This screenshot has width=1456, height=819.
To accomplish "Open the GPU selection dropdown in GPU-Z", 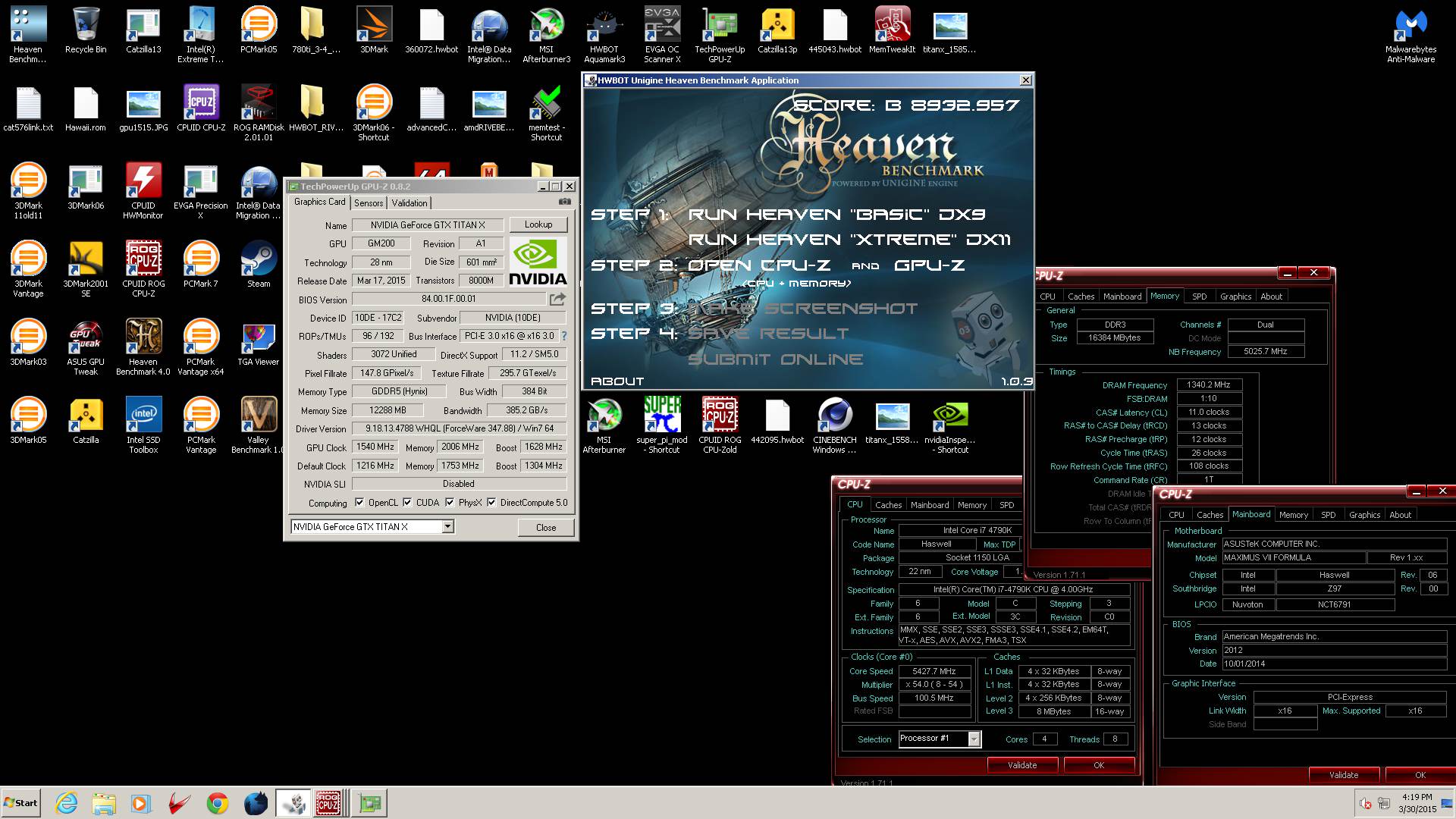I will [448, 527].
